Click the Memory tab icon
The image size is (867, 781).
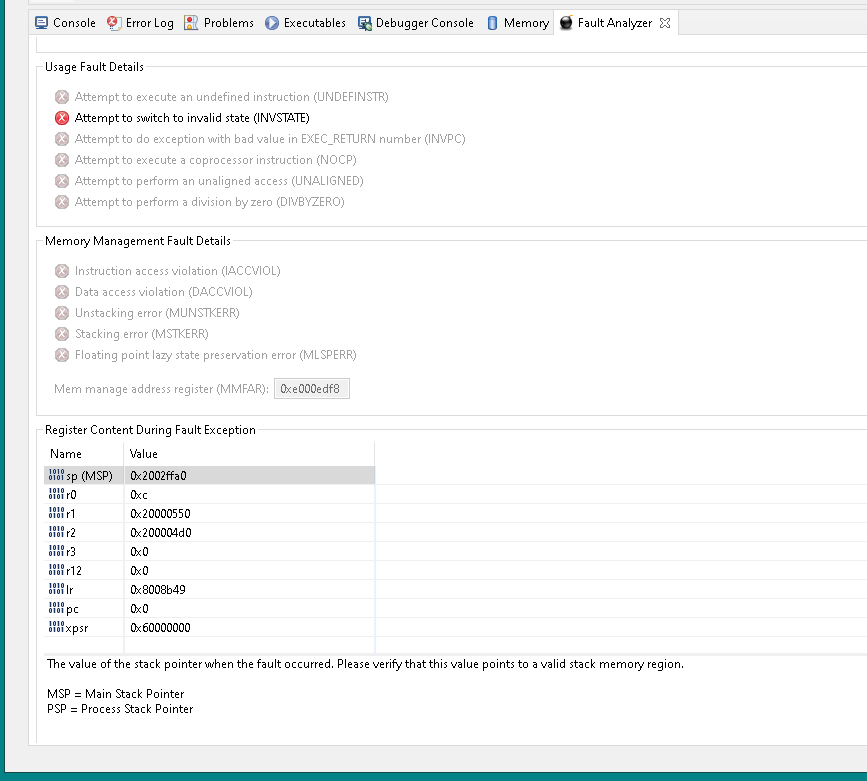coord(492,23)
